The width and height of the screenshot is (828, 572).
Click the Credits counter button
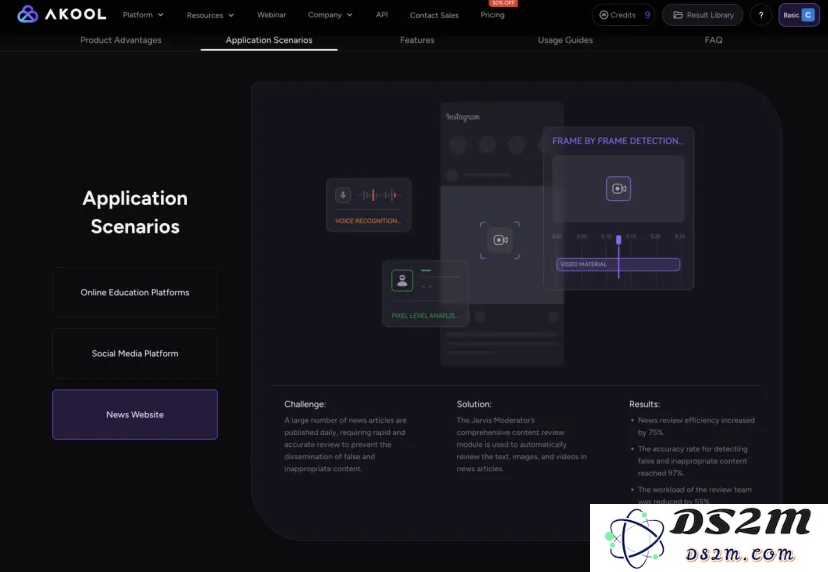[x=624, y=15]
